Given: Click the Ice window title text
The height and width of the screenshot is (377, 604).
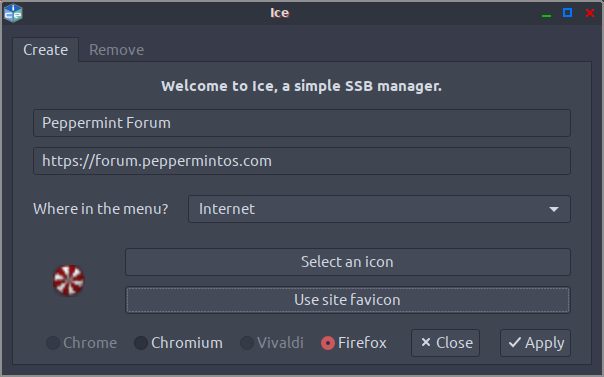Looking at the screenshot, I should [x=280, y=13].
